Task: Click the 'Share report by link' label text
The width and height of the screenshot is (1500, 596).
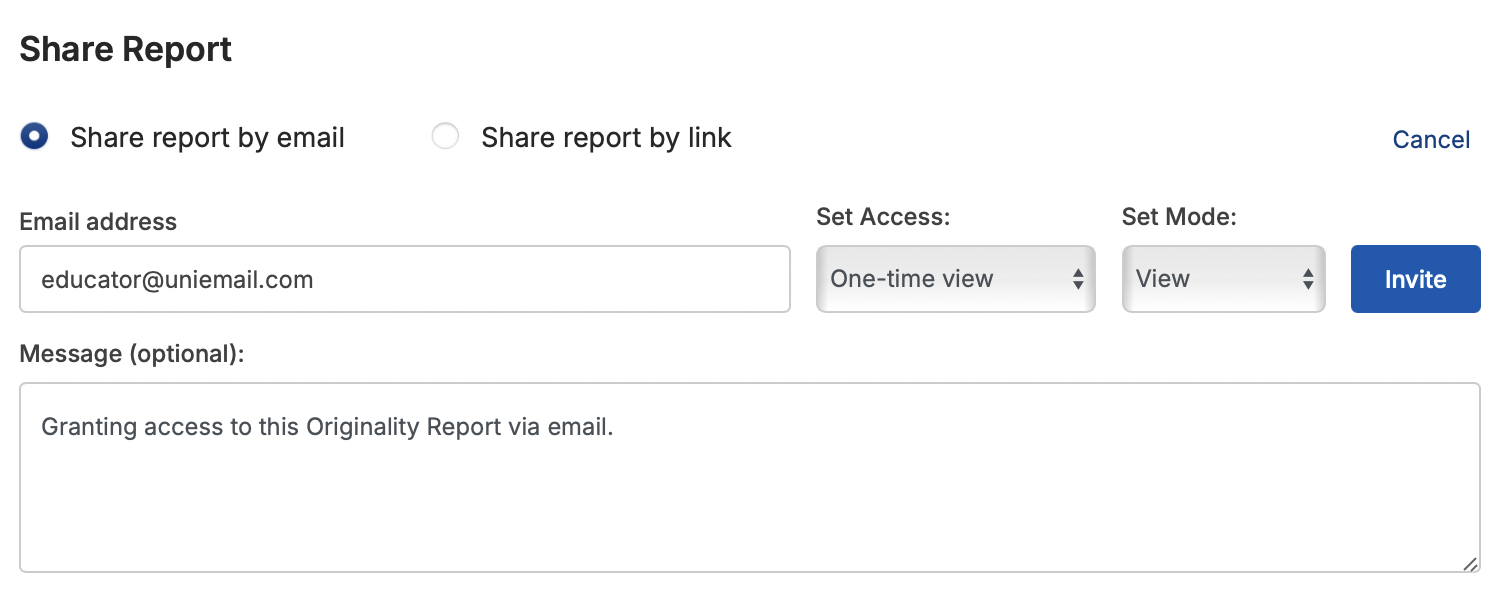Action: (x=606, y=138)
